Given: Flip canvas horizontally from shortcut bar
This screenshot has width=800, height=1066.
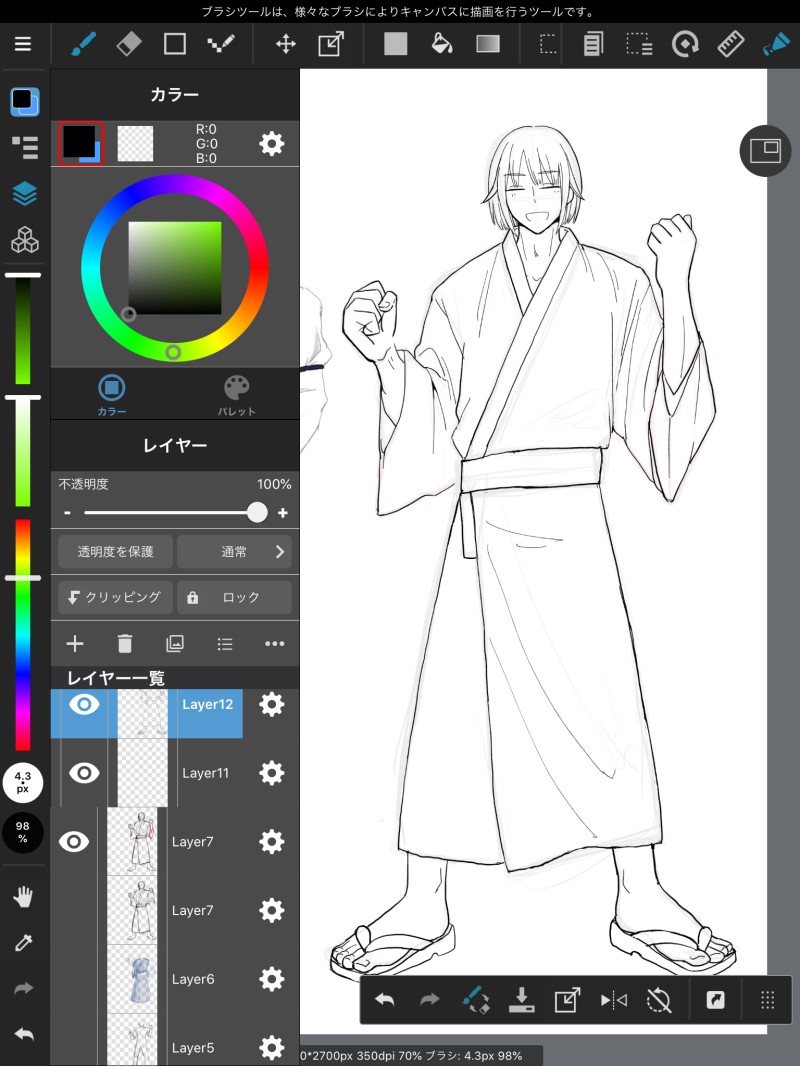Looking at the screenshot, I should (x=613, y=1000).
